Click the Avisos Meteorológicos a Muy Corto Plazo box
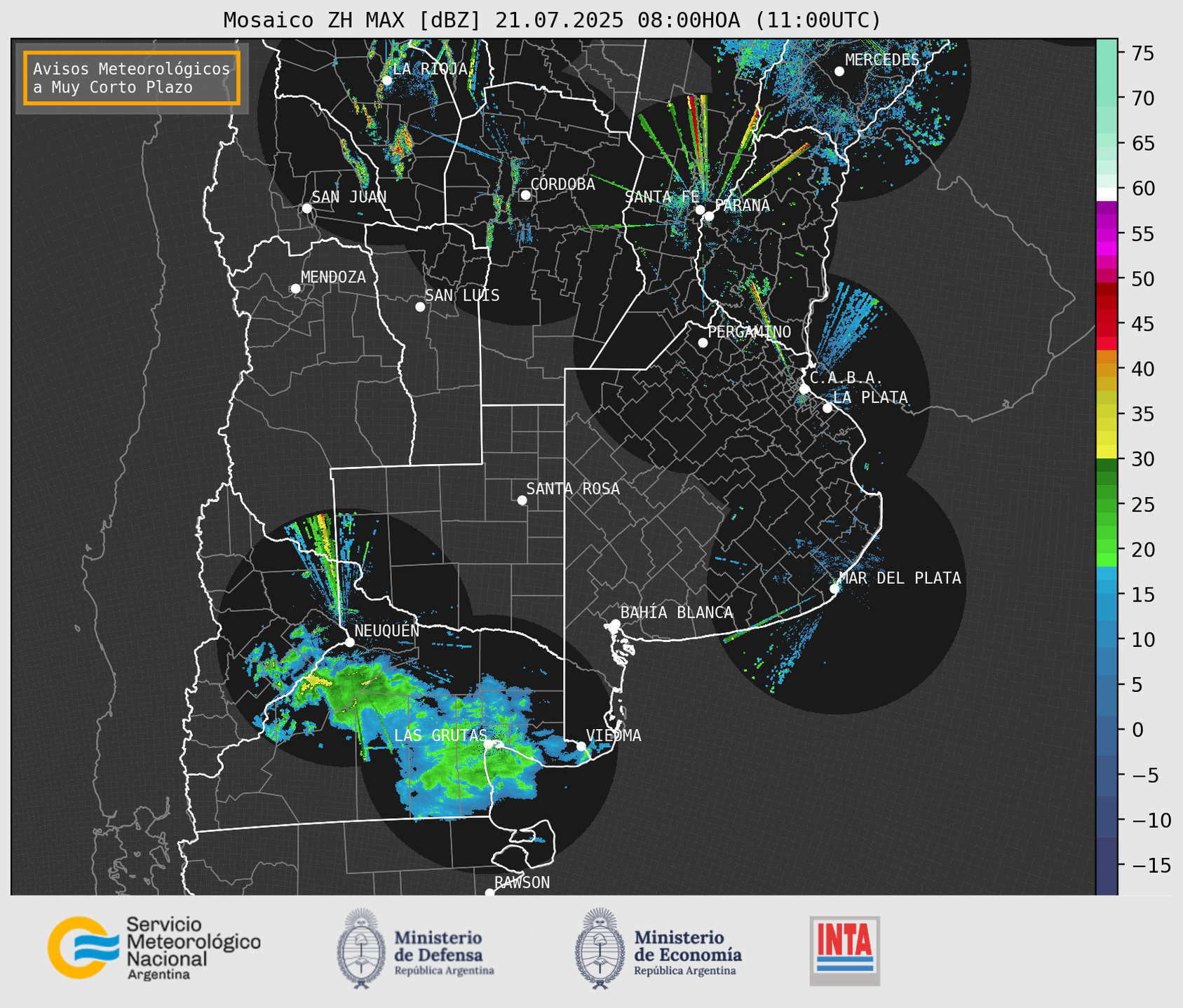This screenshot has width=1183, height=1008. click(x=132, y=78)
